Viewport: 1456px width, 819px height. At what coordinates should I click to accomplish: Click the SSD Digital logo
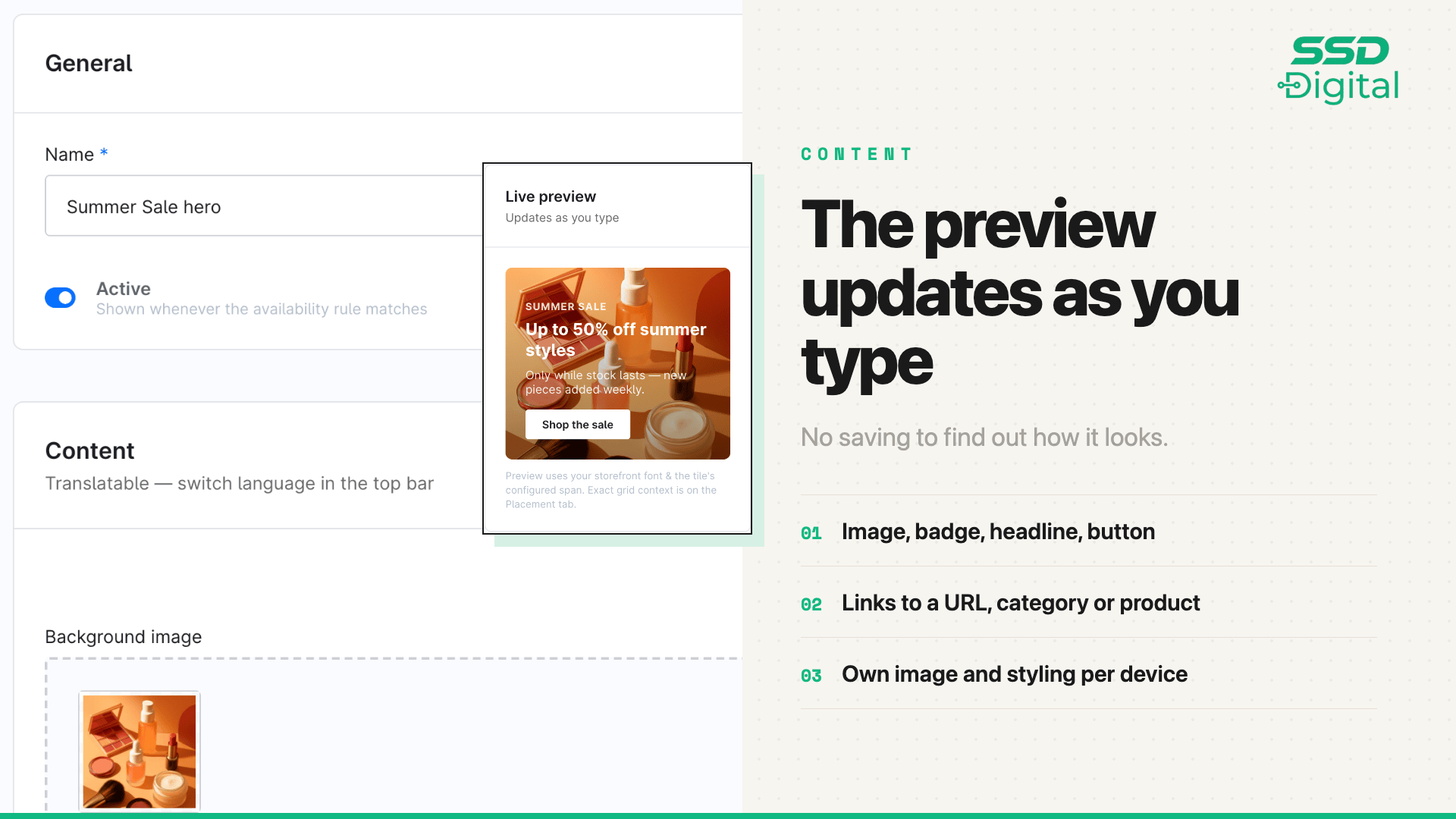click(1338, 70)
